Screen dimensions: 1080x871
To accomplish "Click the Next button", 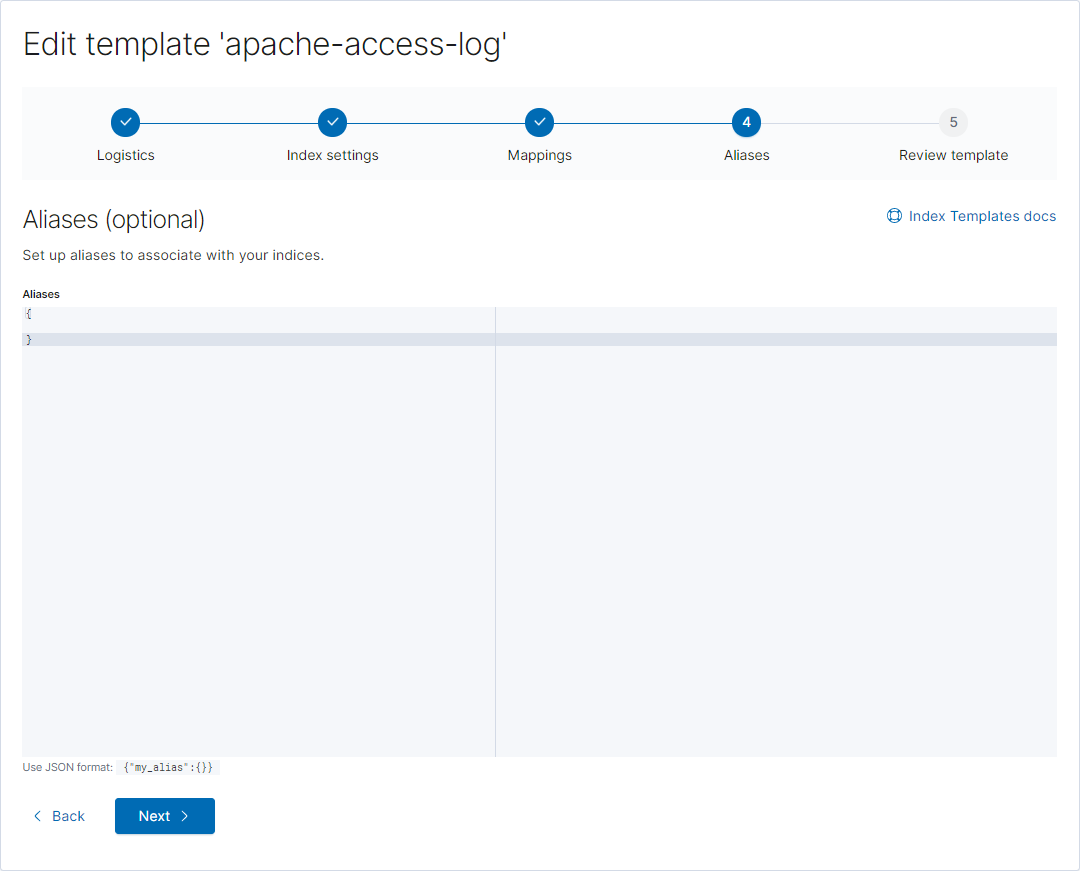I will [165, 816].
